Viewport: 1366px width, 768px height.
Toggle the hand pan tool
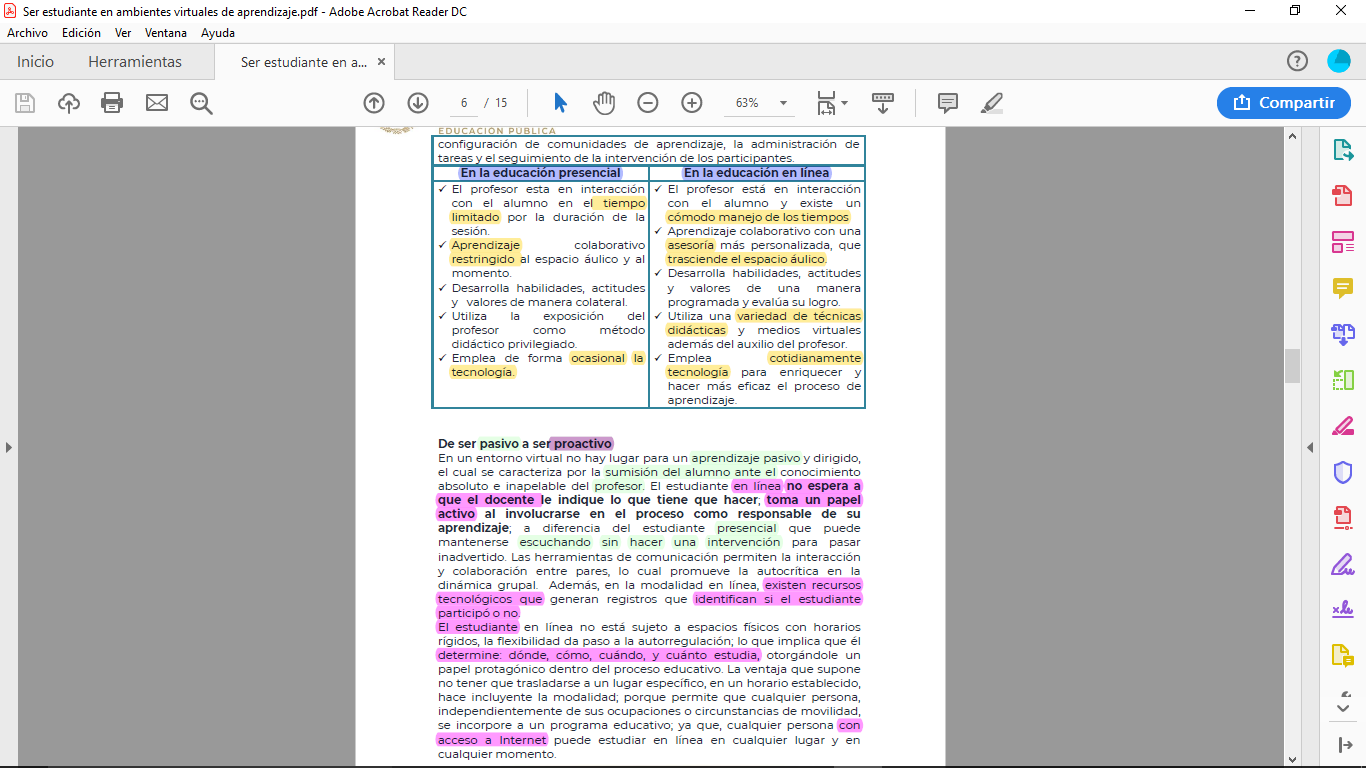[x=604, y=102]
